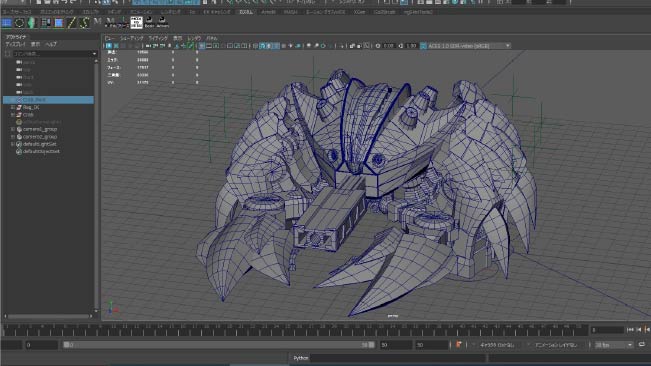Click the S-shaped curve shelf icon
This screenshot has width=651, height=366.
[84, 23]
